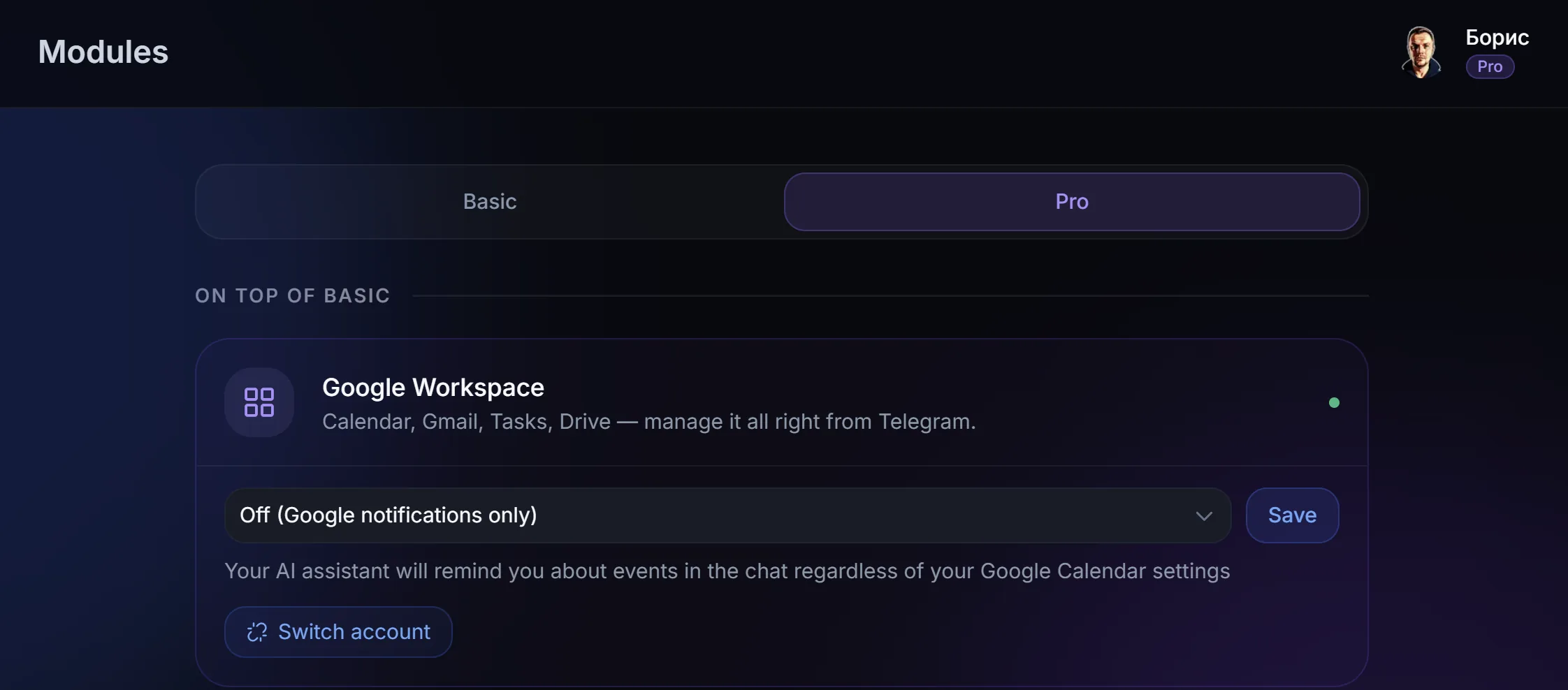The width and height of the screenshot is (1568, 690).
Task: Open the user profile avatar
Action: 1421,52
